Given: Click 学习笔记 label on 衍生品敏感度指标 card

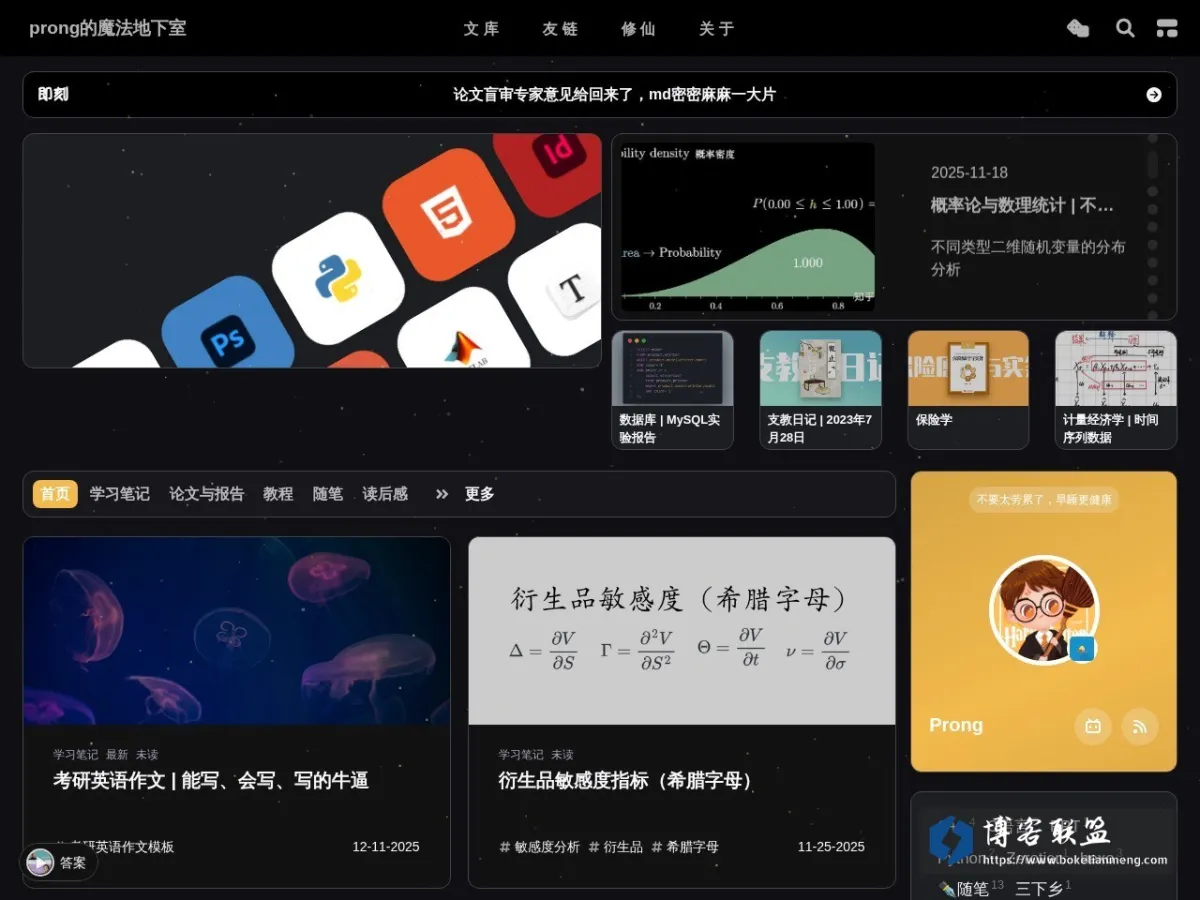Looking at the screenshot, I should pyautogui.click(x=521, y=755).
